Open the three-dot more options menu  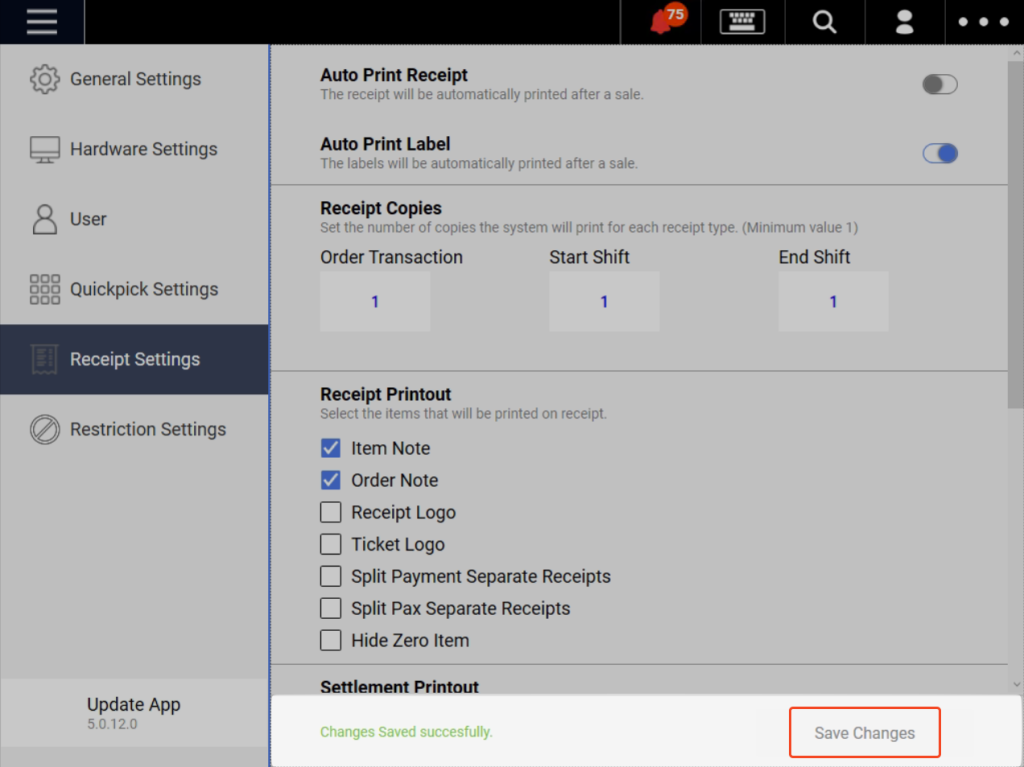(984, 22)
